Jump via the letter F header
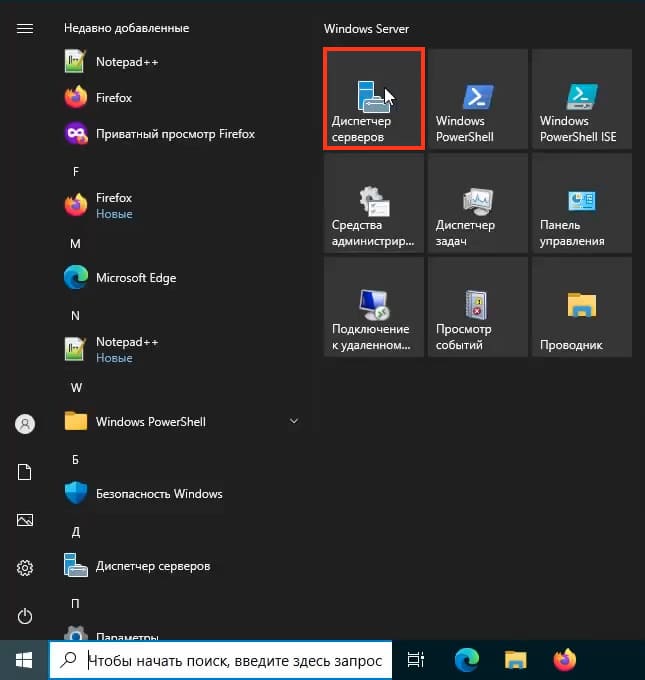 [76, 172]
